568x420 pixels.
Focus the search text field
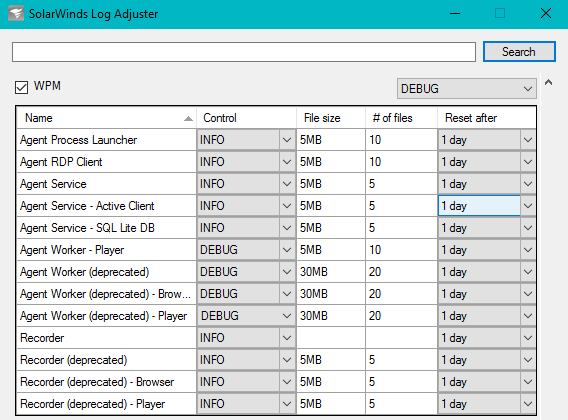tap(244, 52)
